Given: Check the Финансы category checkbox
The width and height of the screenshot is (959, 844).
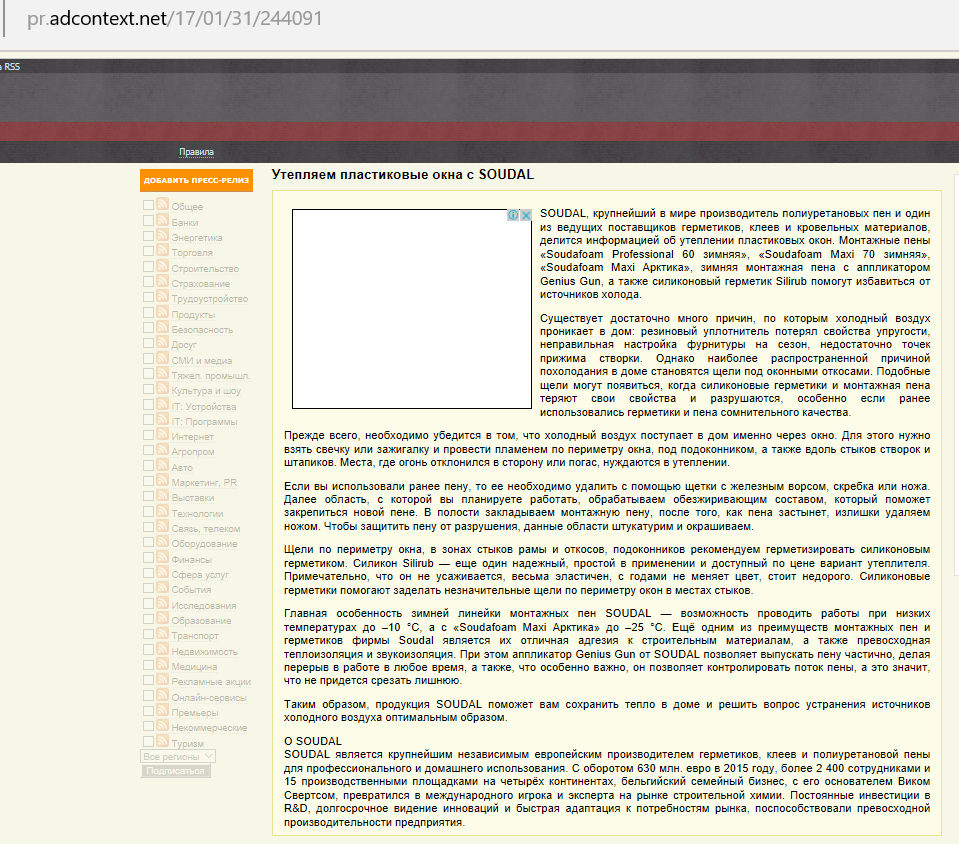Looking at the screenshot, I should tap(149, 558).
